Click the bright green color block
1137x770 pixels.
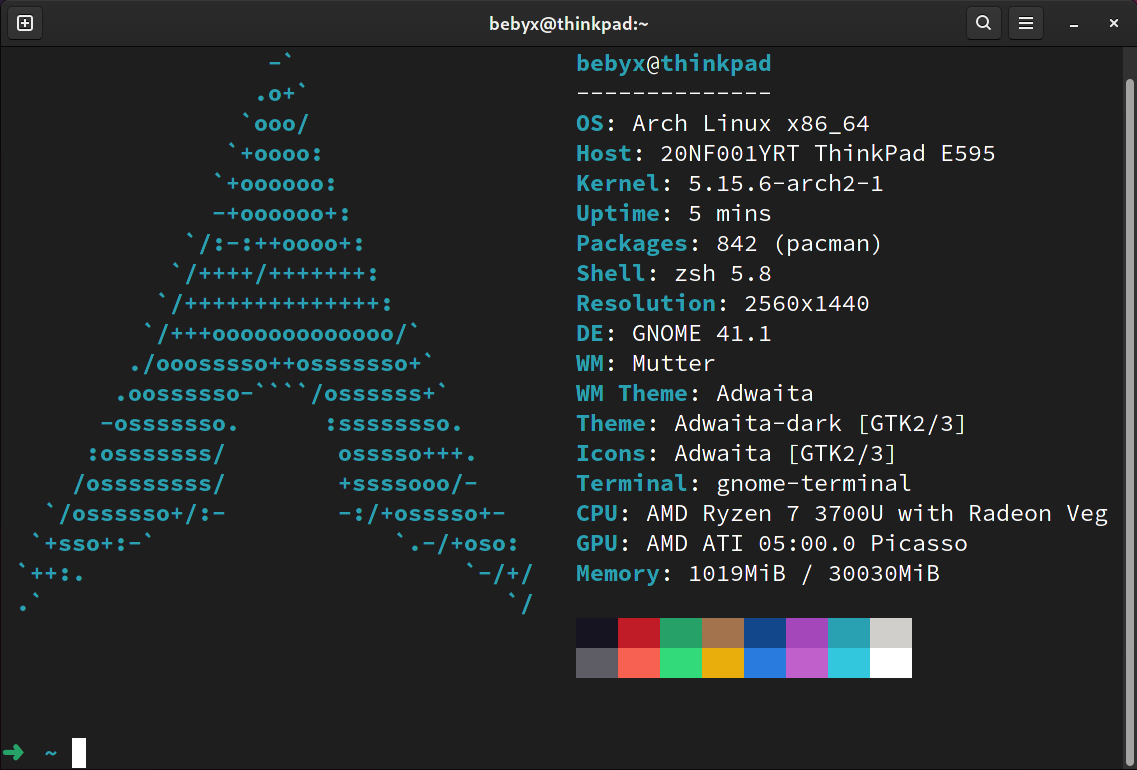coord(681,663)
